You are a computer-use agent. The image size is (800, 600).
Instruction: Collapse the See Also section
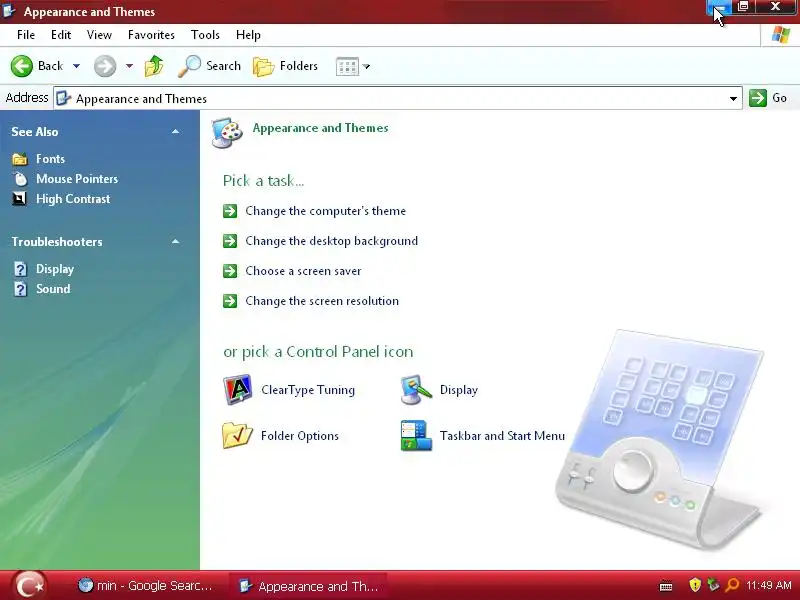[176, 132]
